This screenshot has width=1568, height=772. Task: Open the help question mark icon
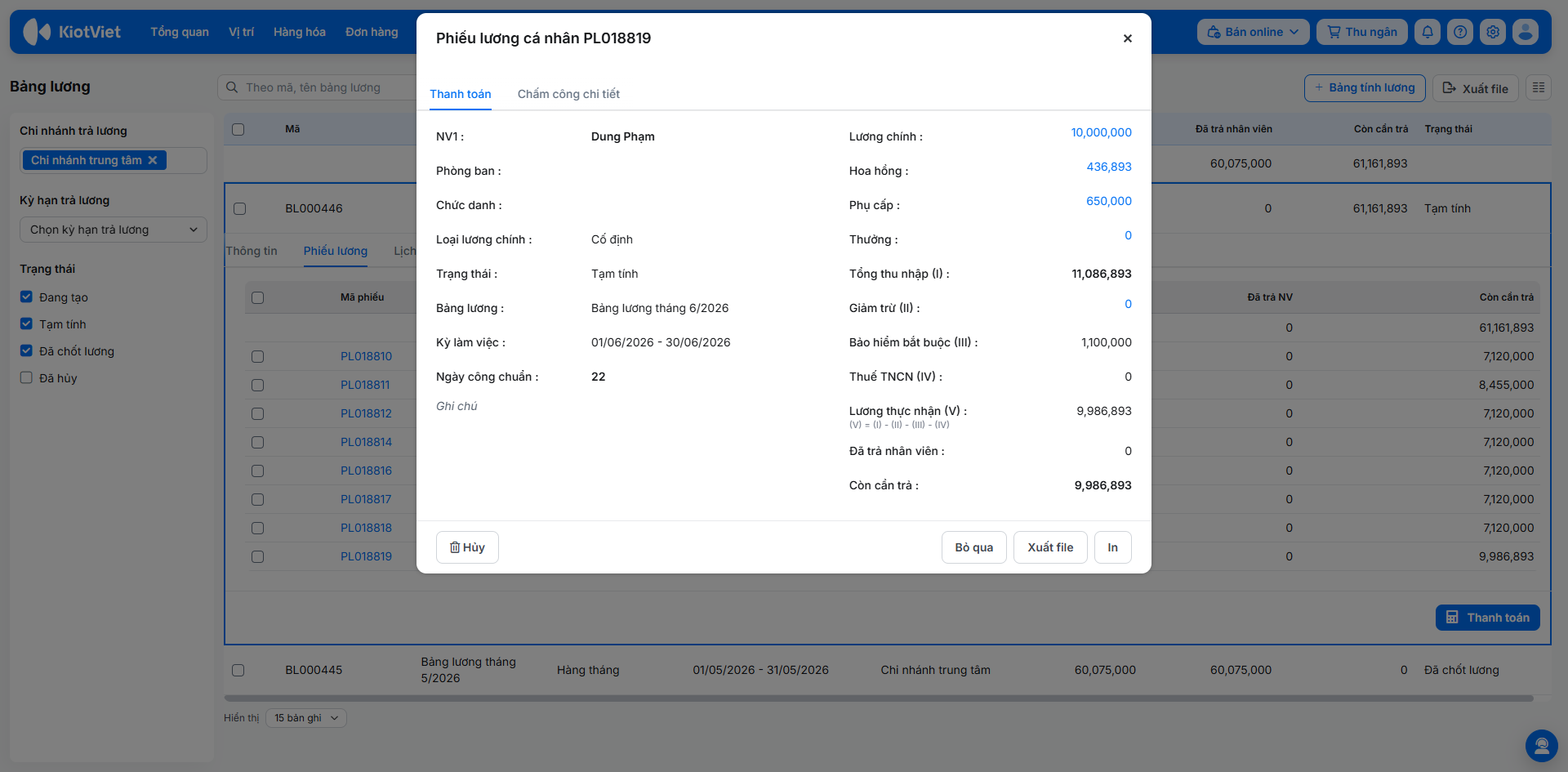(1460, 32)
